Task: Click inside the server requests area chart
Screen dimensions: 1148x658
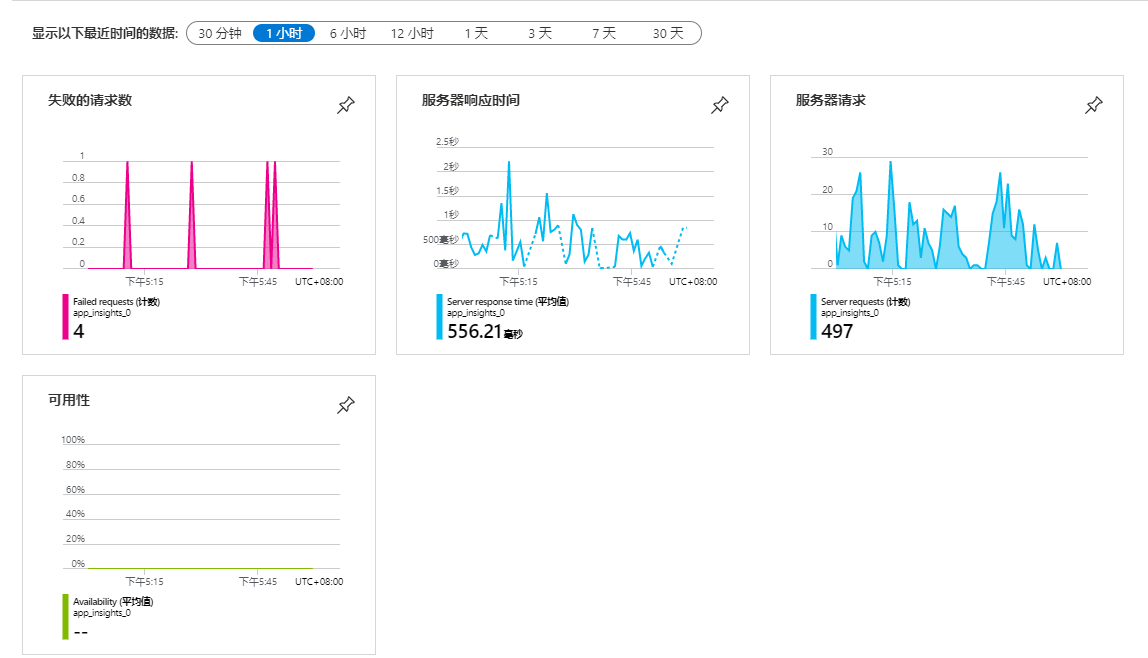Action: [950, 212]
